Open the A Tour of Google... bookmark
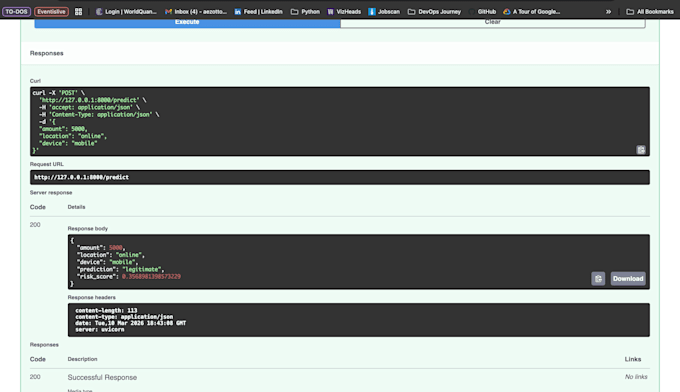This screenshot has width=680, height=392. coord(532,12)
